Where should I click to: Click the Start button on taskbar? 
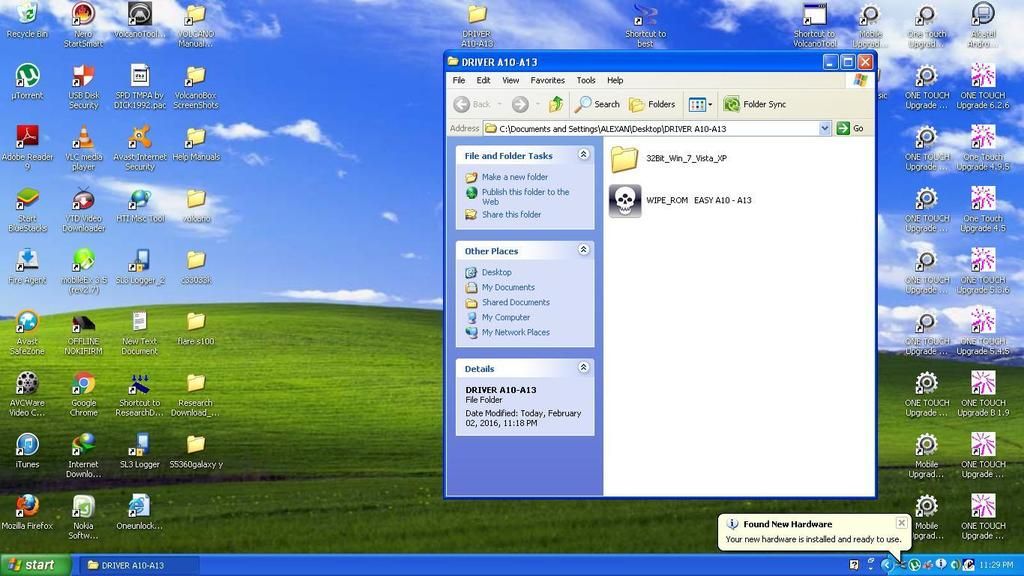(x=35, y=565)
